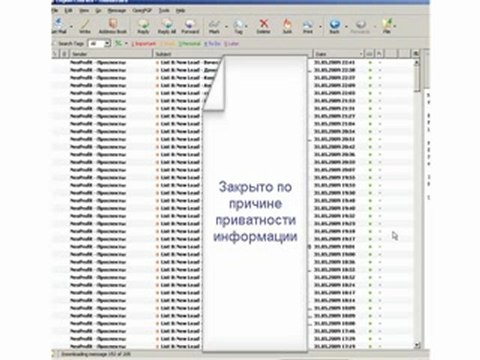This screenshot has width=480, height=360.
Task: Open the Edit menu
Action: [68, 11]
